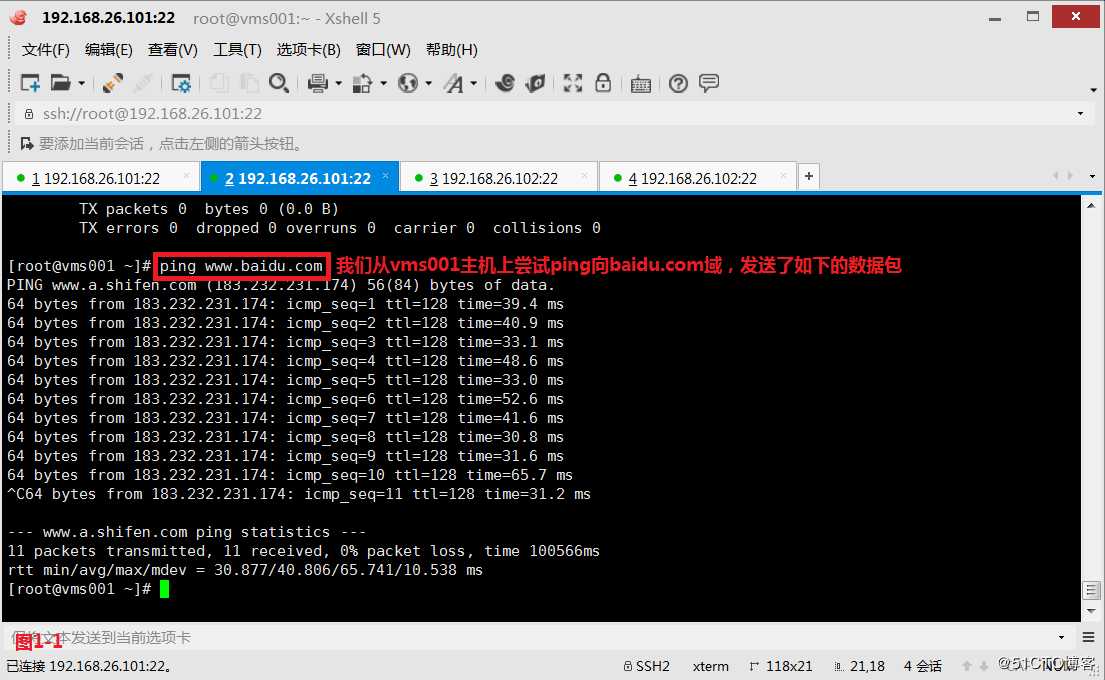Screen dimensions: 1105x680
Task: Click the plus button to add new tab
Action: pyautogui.click(x=809, y=176)
